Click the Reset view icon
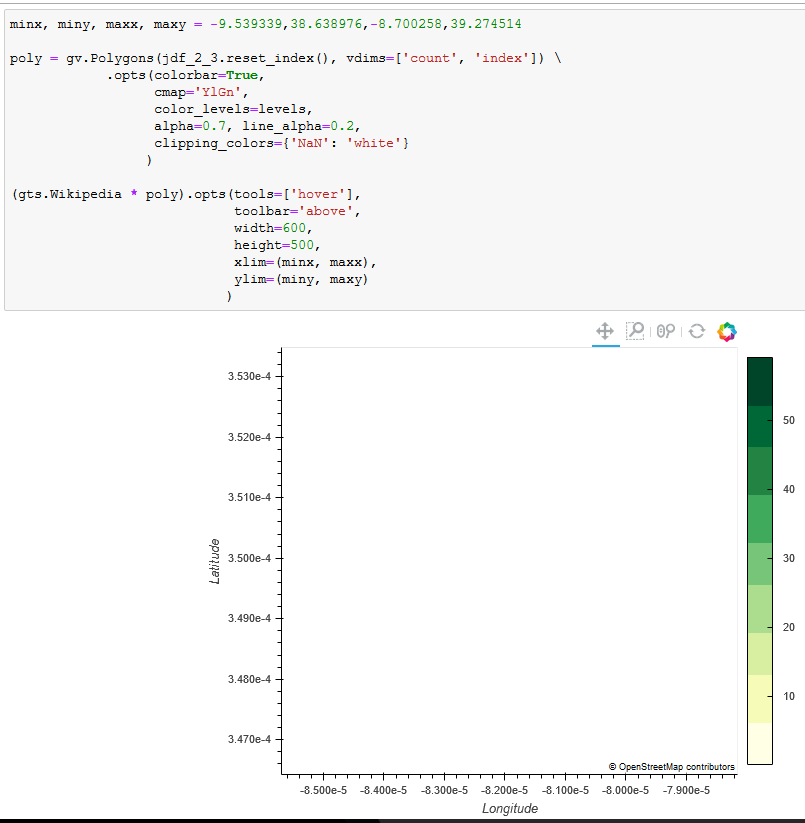The image size is (805, 823). (696, 331)
